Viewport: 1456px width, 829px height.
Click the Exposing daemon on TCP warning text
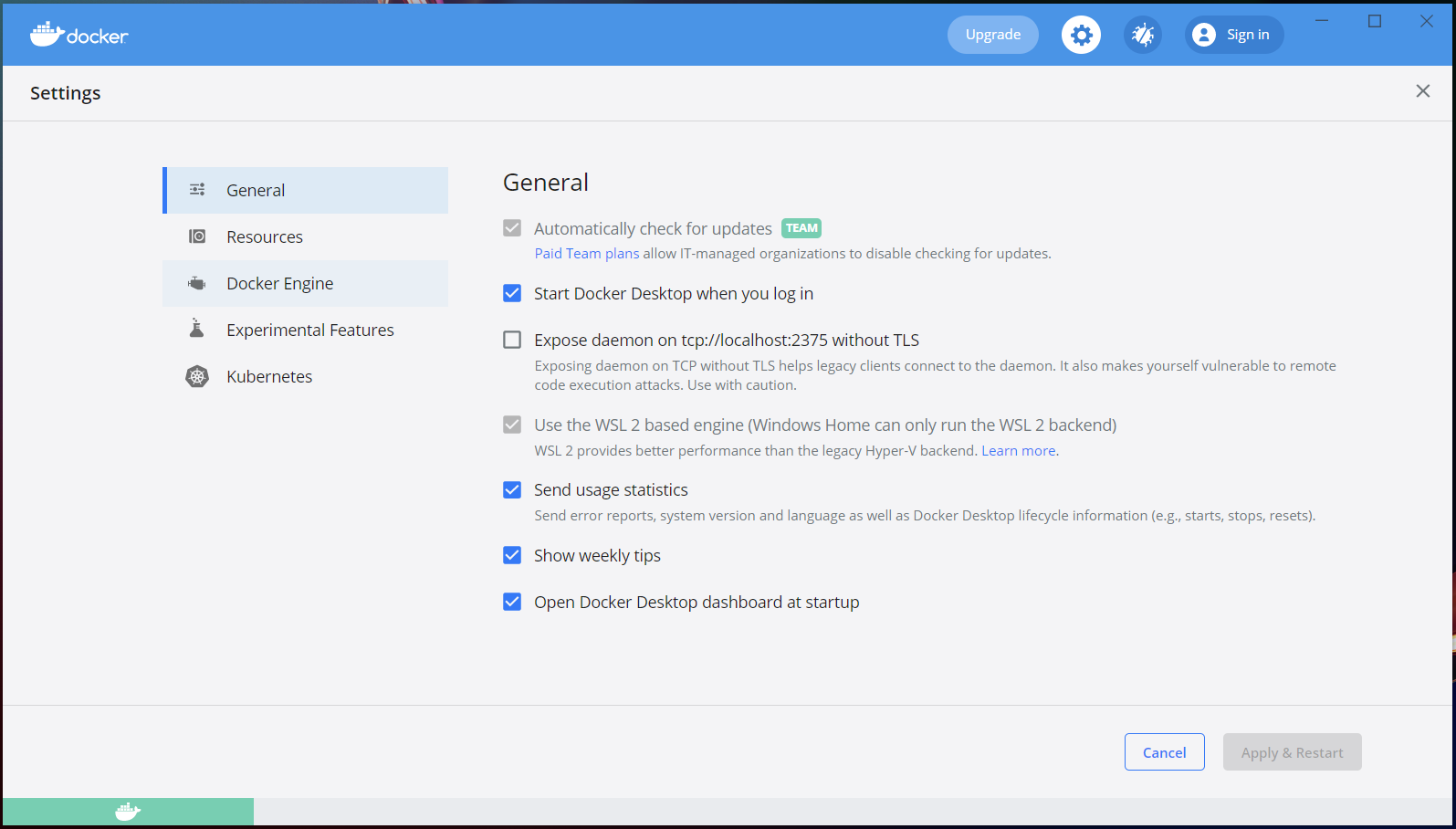935,375
